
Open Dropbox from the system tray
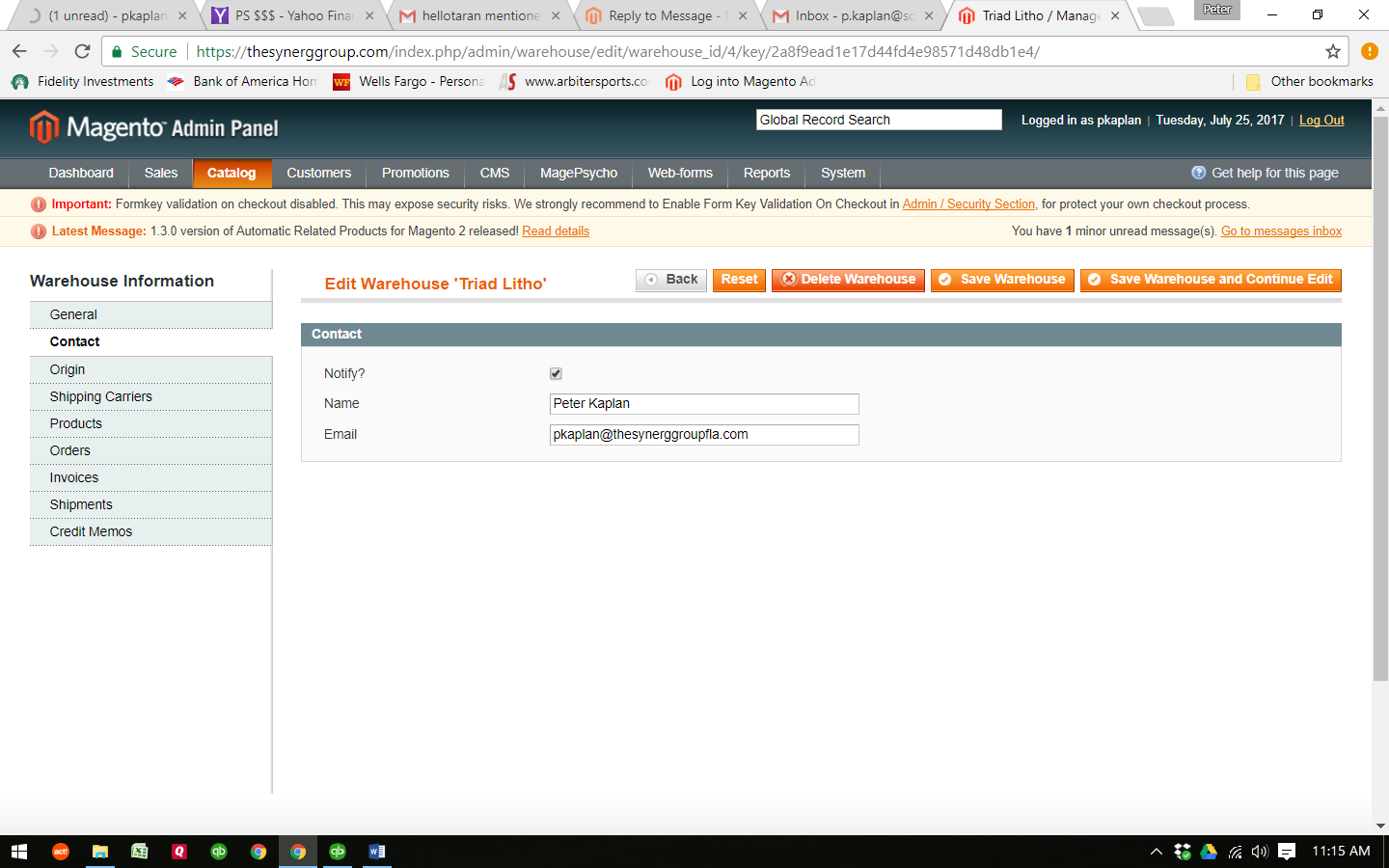click(x=1182, y=852)
